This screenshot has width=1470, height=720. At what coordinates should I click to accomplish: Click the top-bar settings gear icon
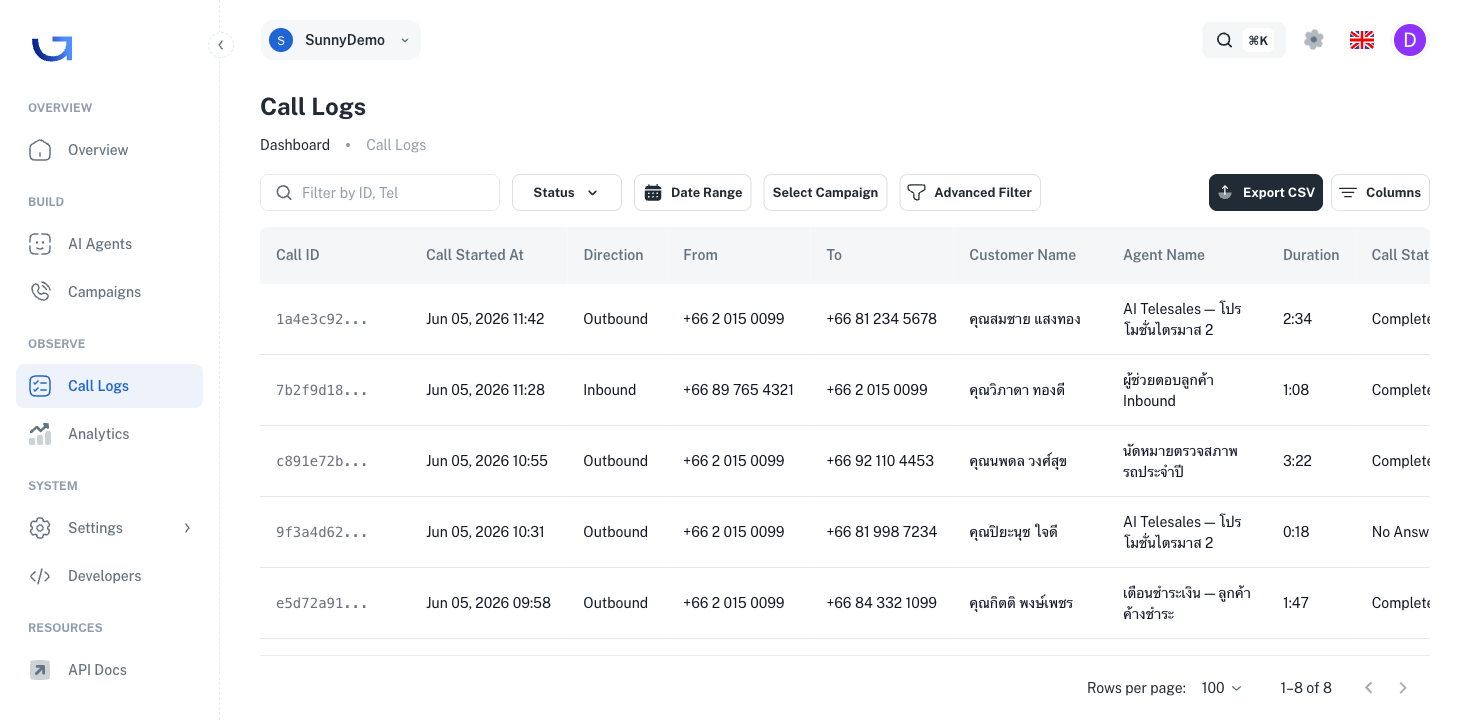tap(1314, 40)
